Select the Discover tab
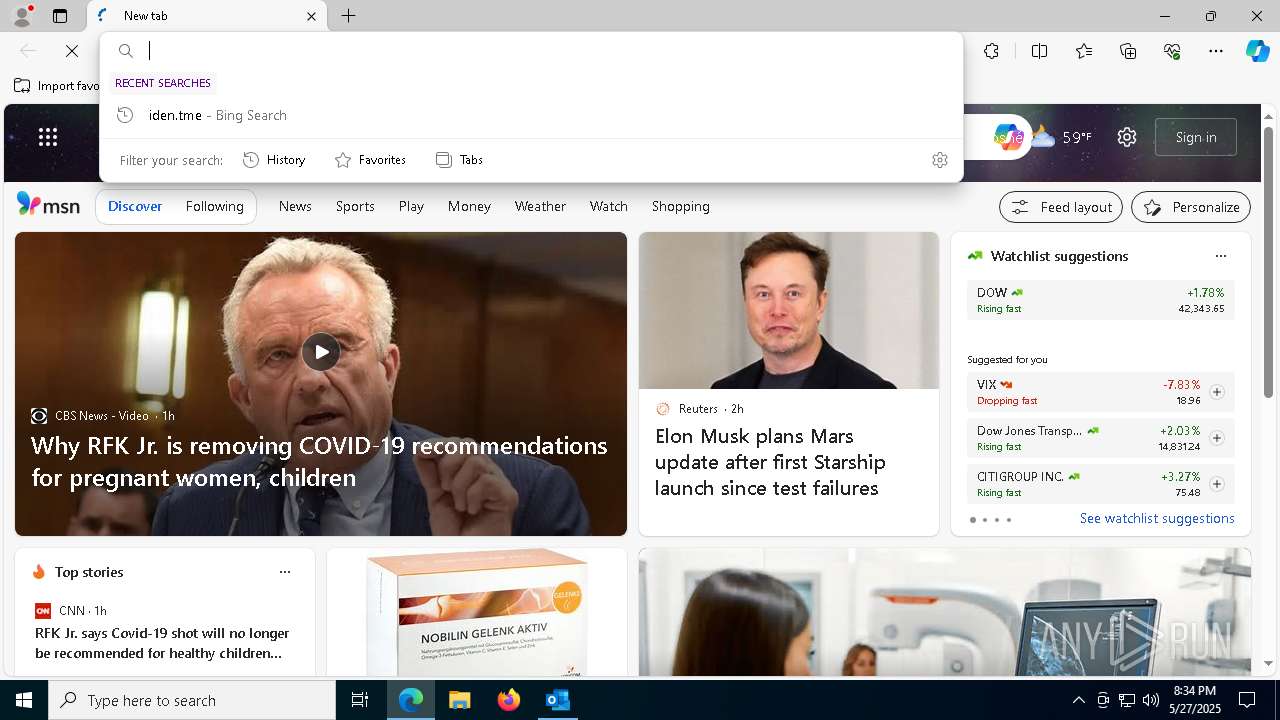 point(135,206)
